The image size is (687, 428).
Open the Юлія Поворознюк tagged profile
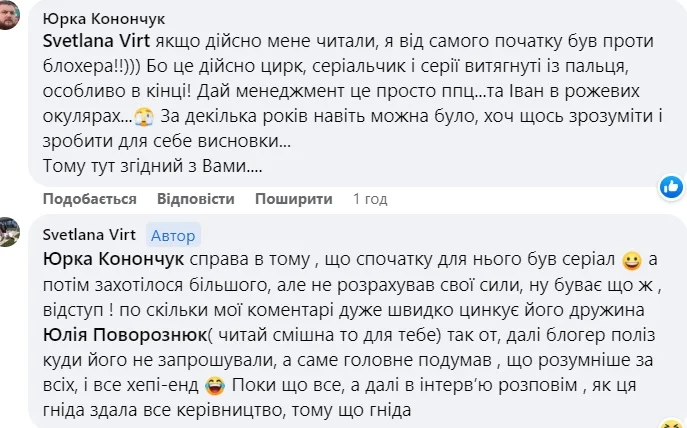pos(119,334)
